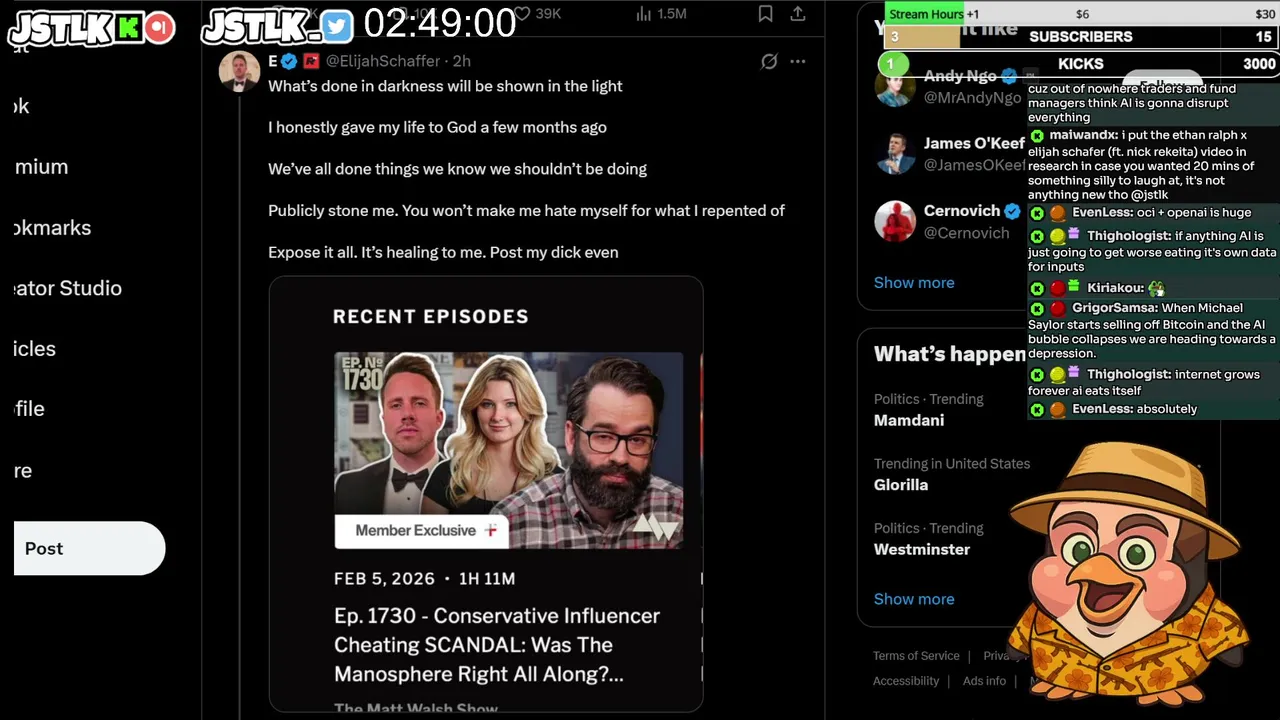Click the verified badge next to Cernovich
Image resolution: width=1280 pixels, height=720 pixels.
pyautogui.click(x=1012, y=211)
